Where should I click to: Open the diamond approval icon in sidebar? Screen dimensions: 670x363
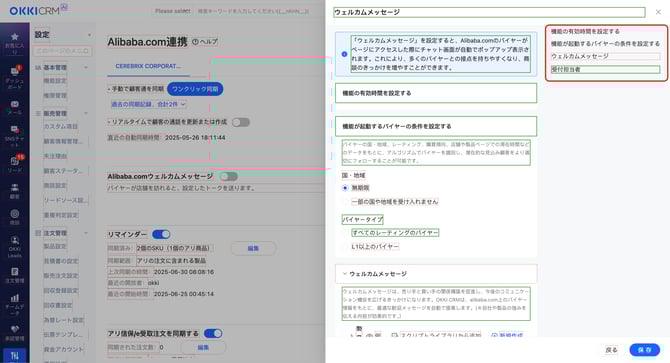tap(15, 329)
